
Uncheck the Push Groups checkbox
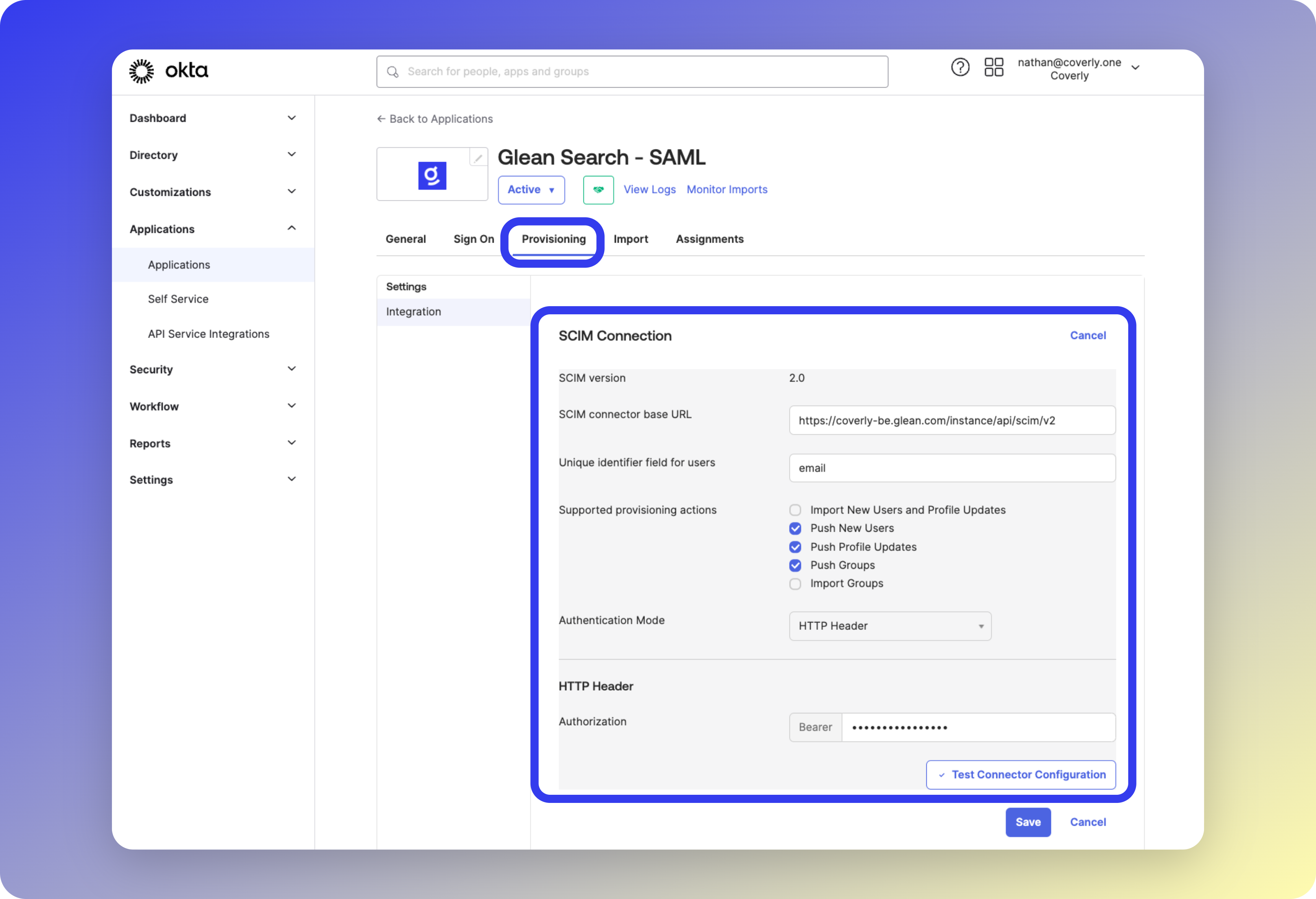[795, 566]
